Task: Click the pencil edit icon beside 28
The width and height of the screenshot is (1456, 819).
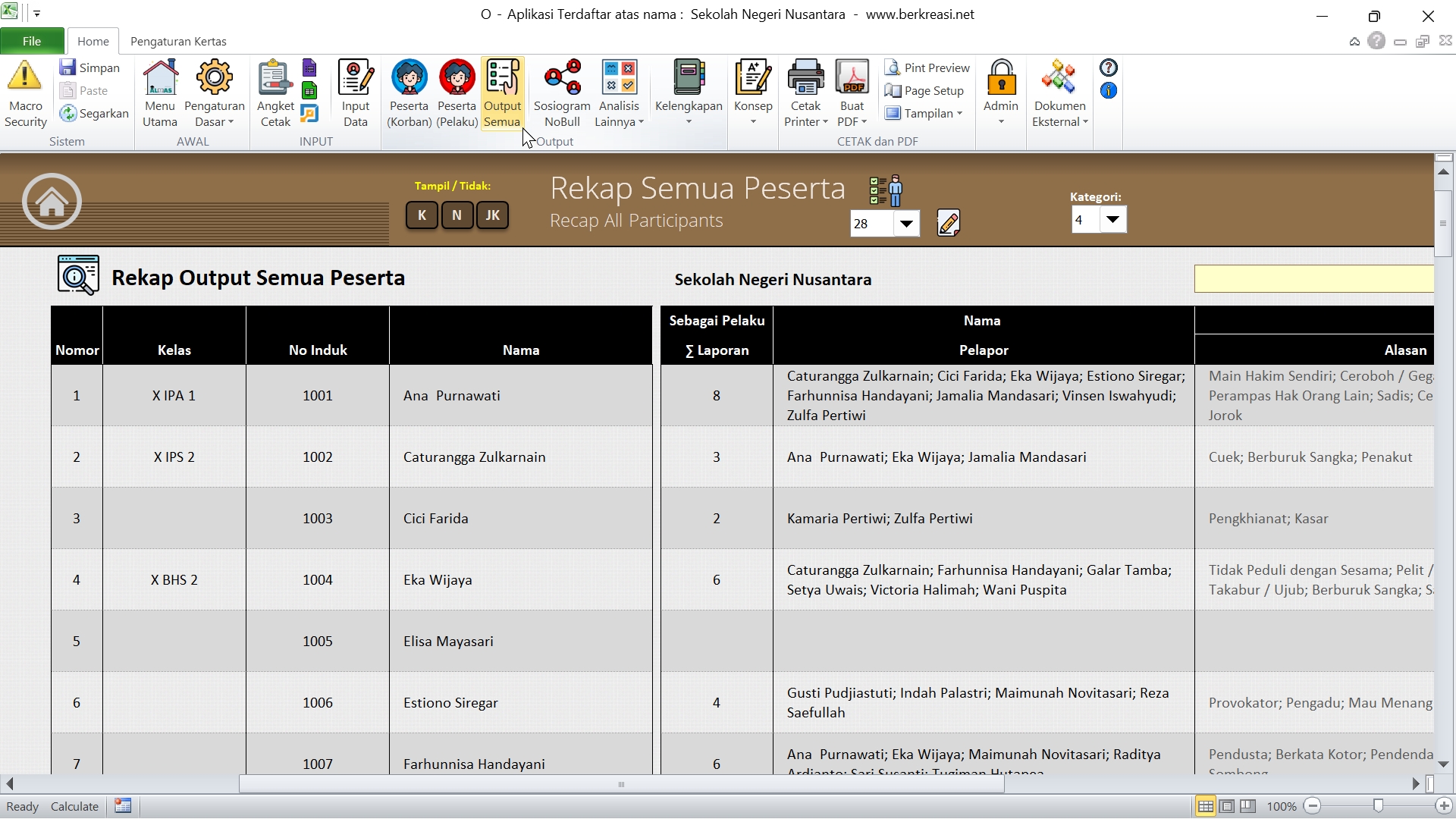Action: pyautogui.click(x=948, y=223)
